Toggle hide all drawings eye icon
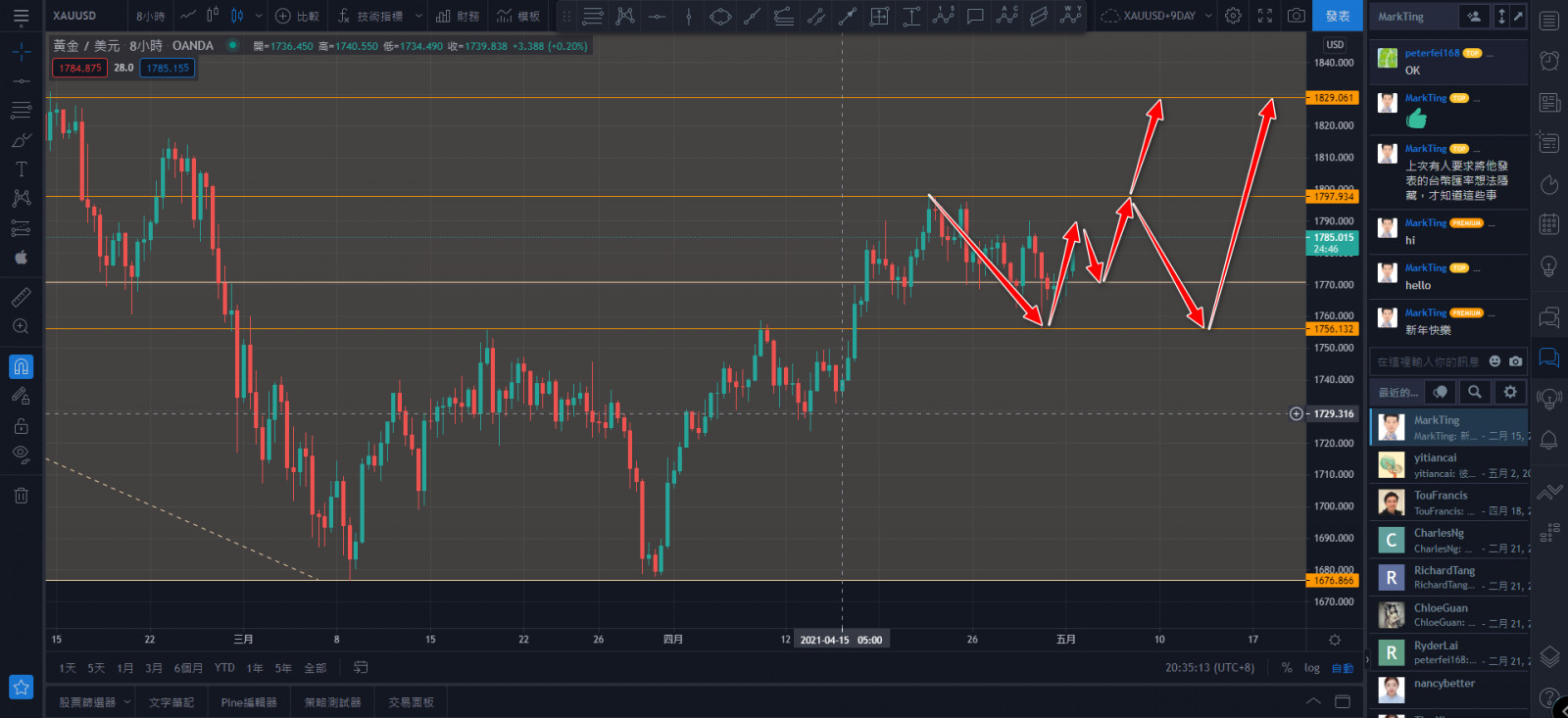The height and width of the screenshot is (718, 1568). pyautogui.click(x=21, y=454)
